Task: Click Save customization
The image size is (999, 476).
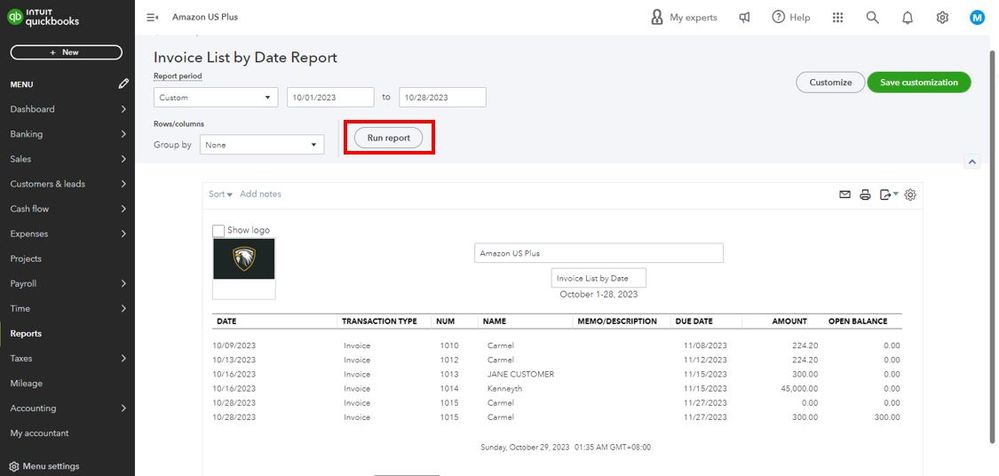Action: click(919, 82)
